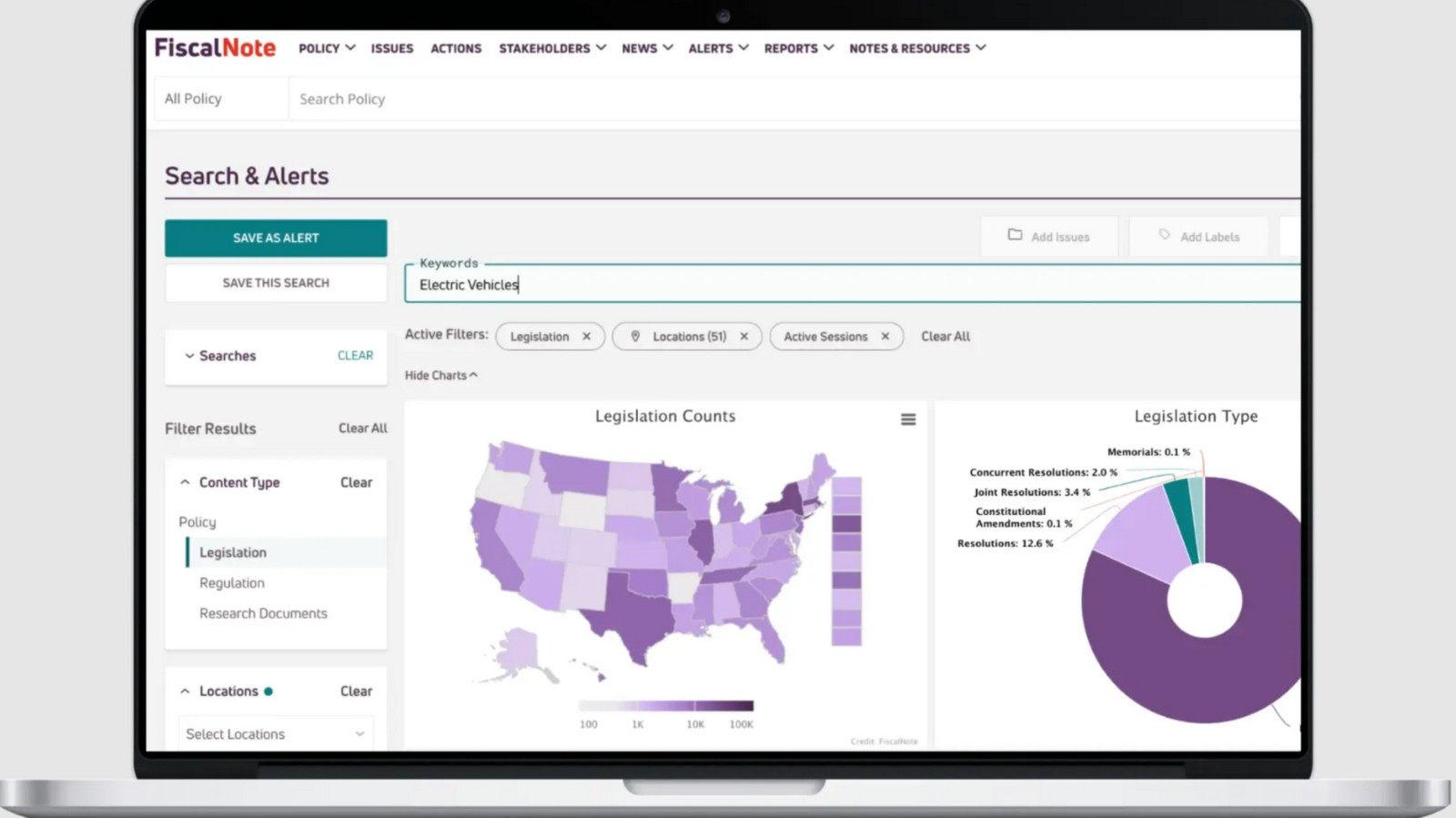
Task: Clear the Content Type filter
Action: click(356, 482)
